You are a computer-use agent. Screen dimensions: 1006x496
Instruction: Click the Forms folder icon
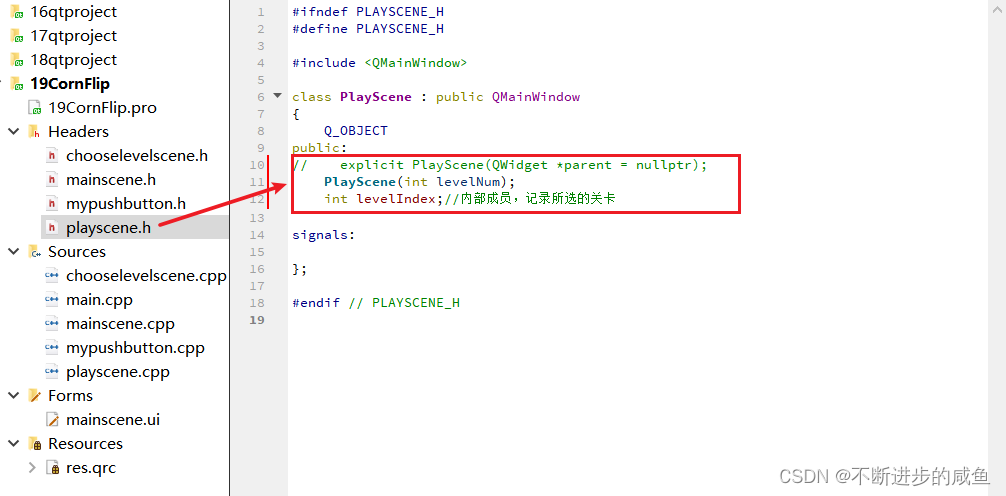point(34,396)
